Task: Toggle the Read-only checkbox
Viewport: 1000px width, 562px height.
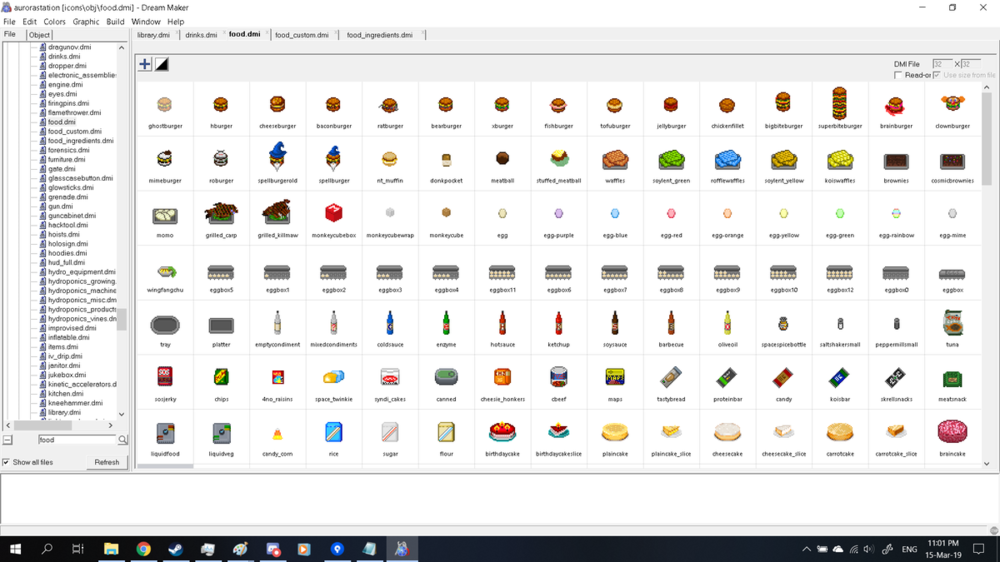Action: click(x=898, y=75)
